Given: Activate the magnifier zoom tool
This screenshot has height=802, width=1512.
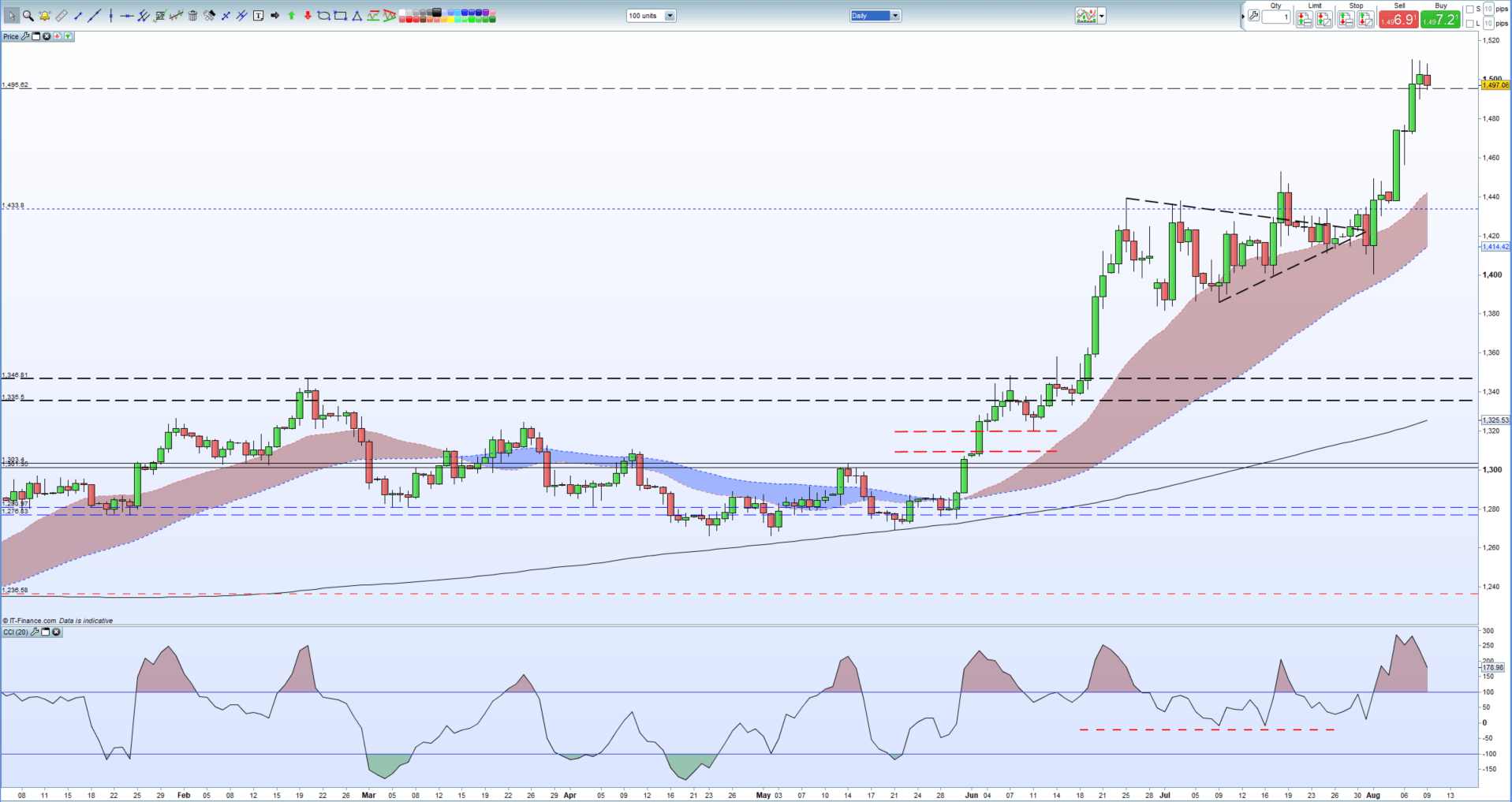Looking at the screenshot, I should (28, 16).
